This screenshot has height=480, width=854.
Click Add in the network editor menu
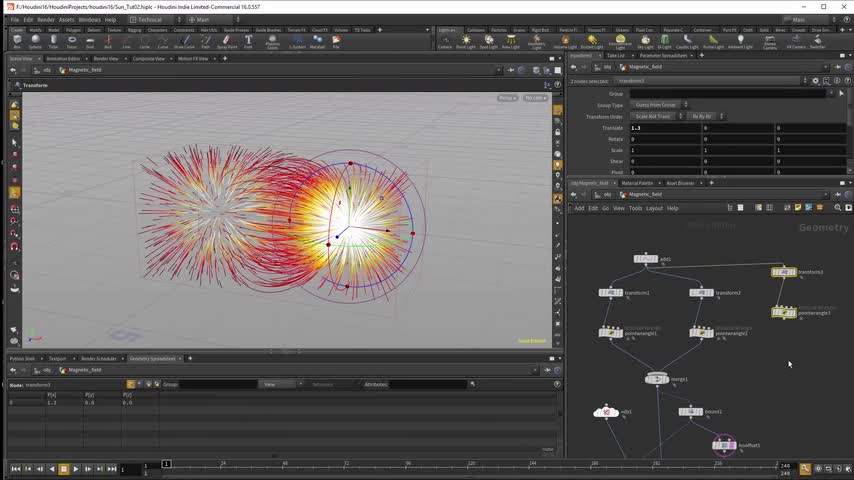(579, 208)
